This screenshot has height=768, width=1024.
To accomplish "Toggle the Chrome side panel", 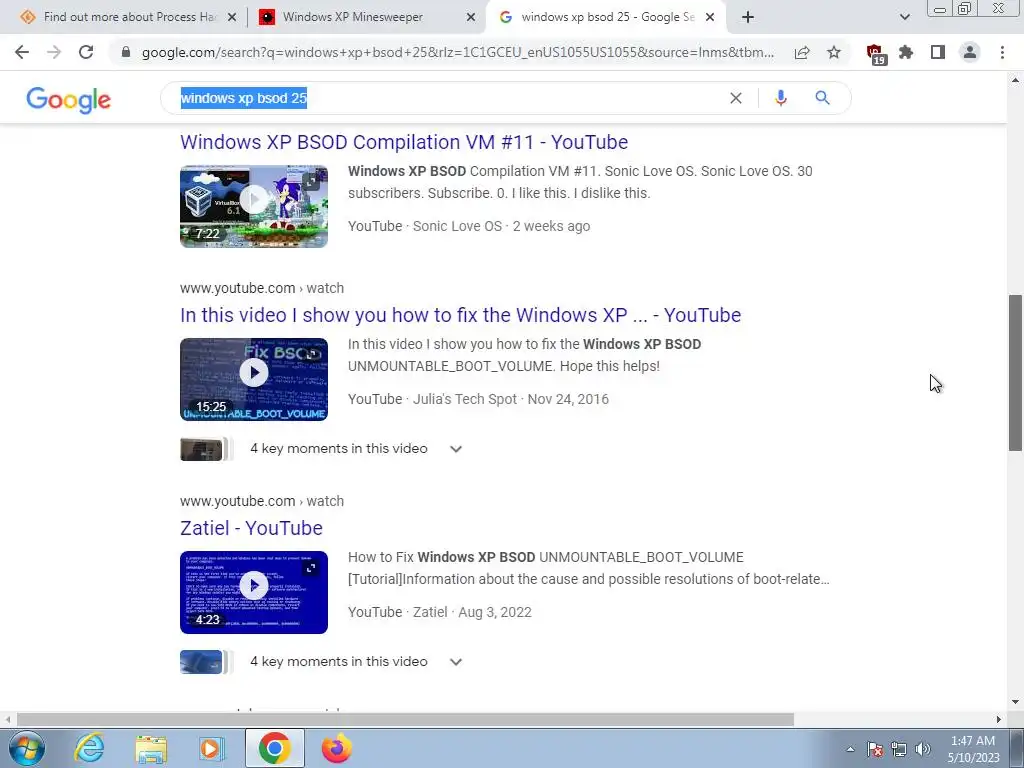I will click(938, 52).
